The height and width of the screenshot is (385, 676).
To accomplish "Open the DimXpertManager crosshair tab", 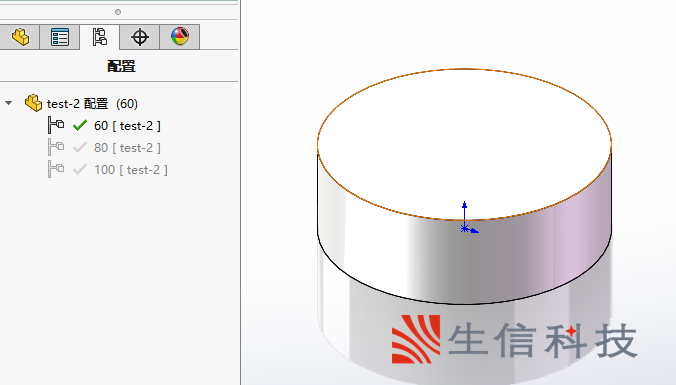I will tap(140, 37).
